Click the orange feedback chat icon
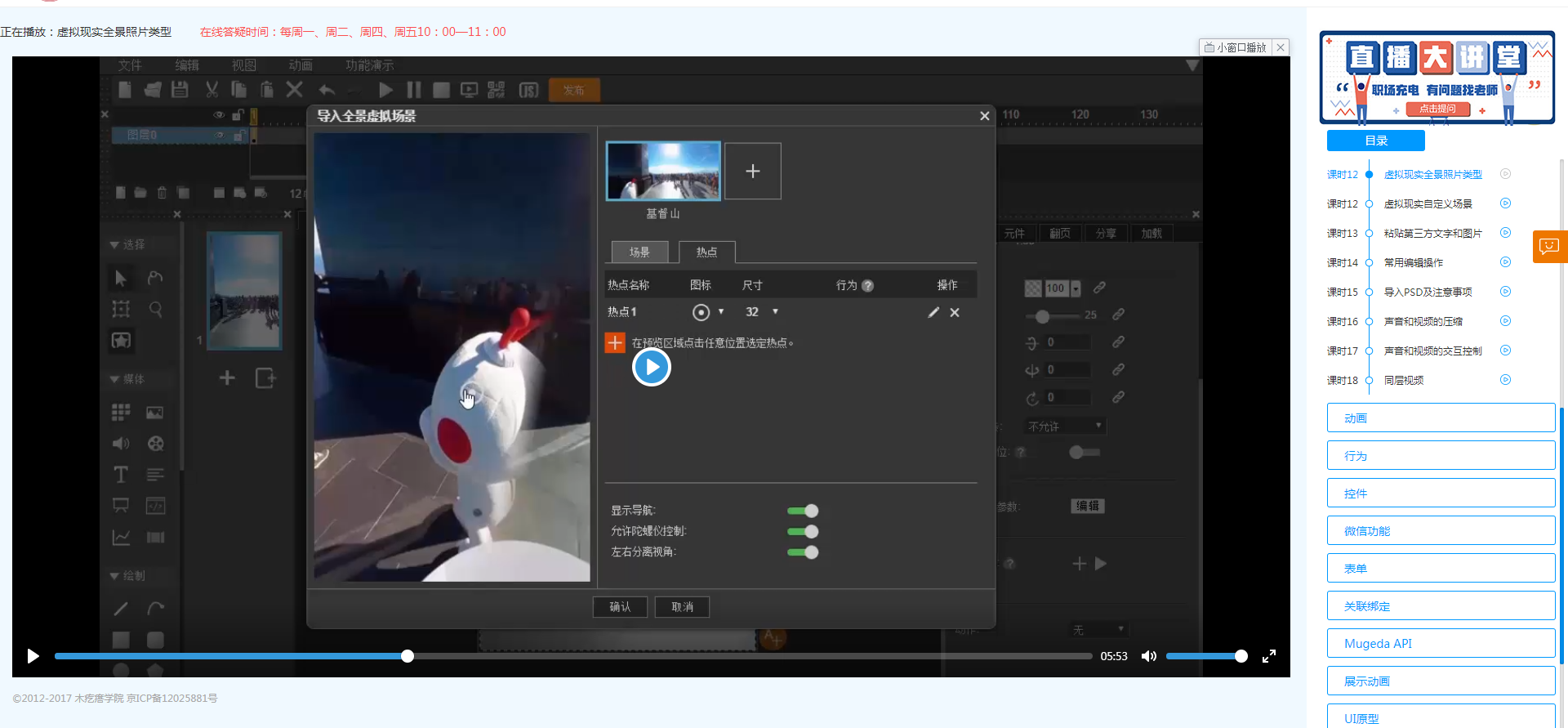Viewport: 1568px width, 728px height. tap(1549, 246)
